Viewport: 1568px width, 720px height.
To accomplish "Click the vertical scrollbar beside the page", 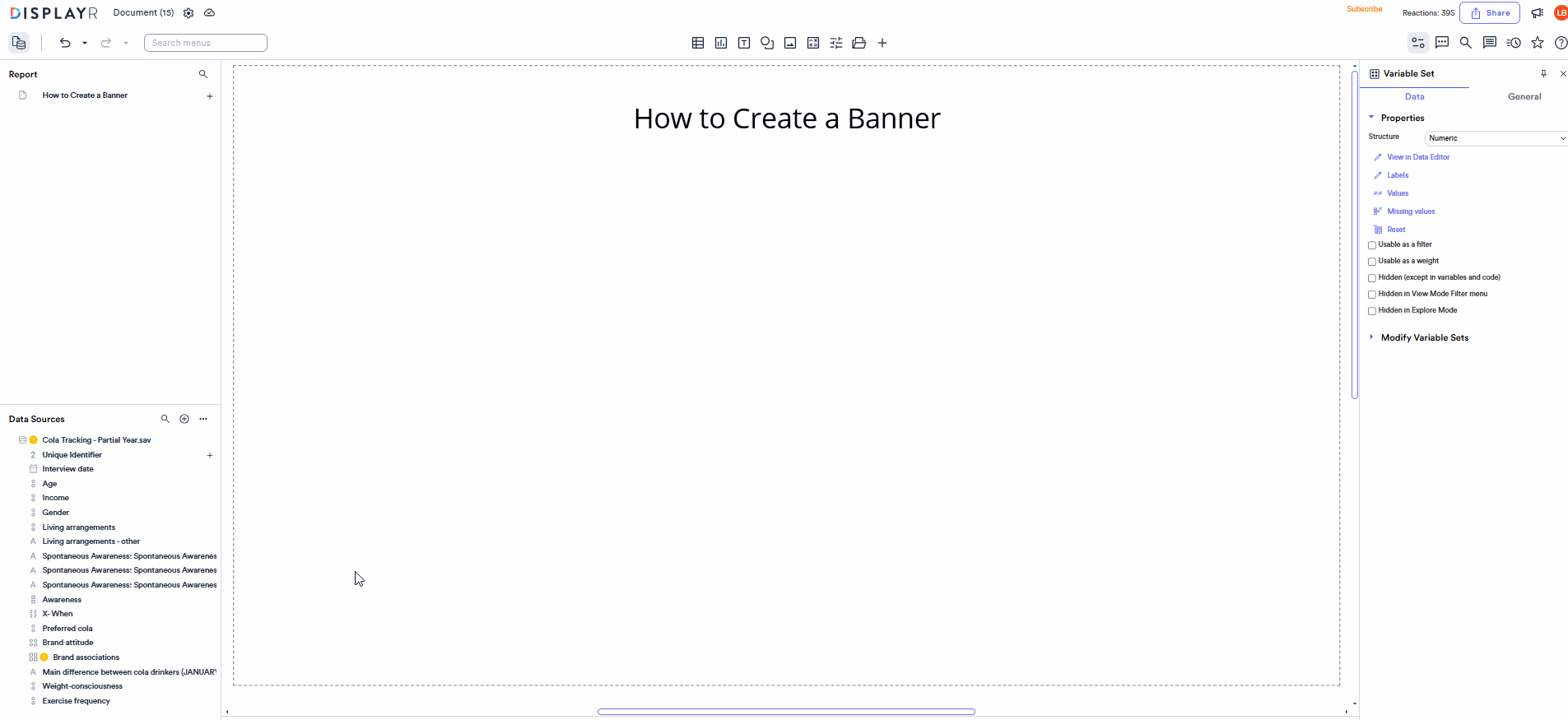I will [x=1355, y=235].
